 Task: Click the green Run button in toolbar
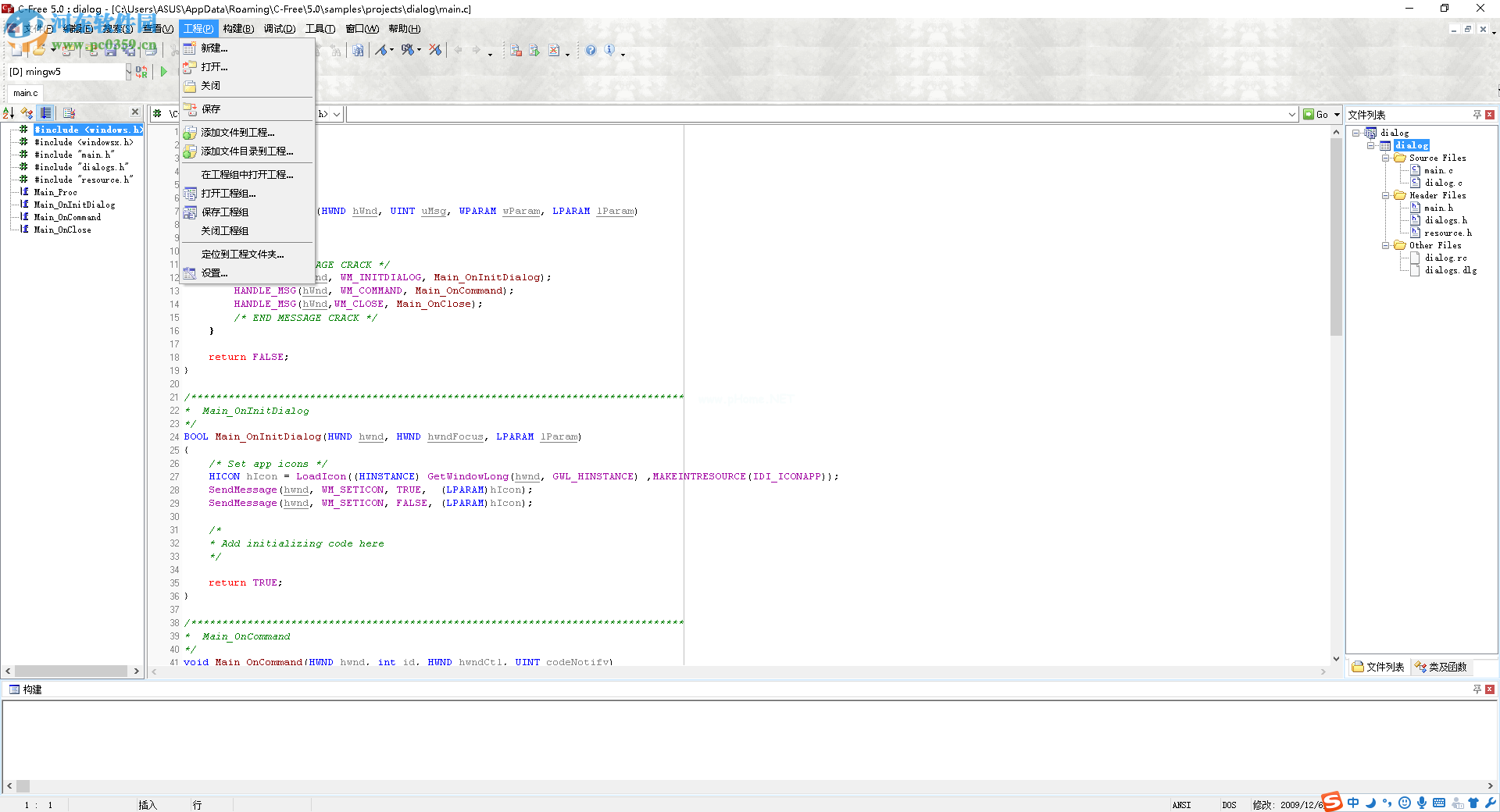click(164, 72)
